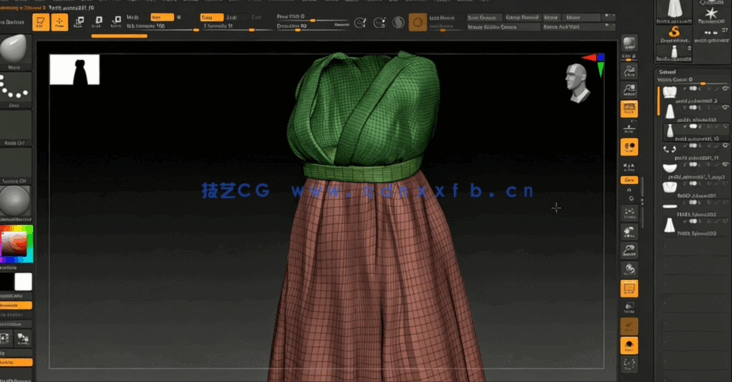The height and width of the screenshot is (382, 732).
Task: Enable the Mrgb mode button
Action: tap(133, 17)
